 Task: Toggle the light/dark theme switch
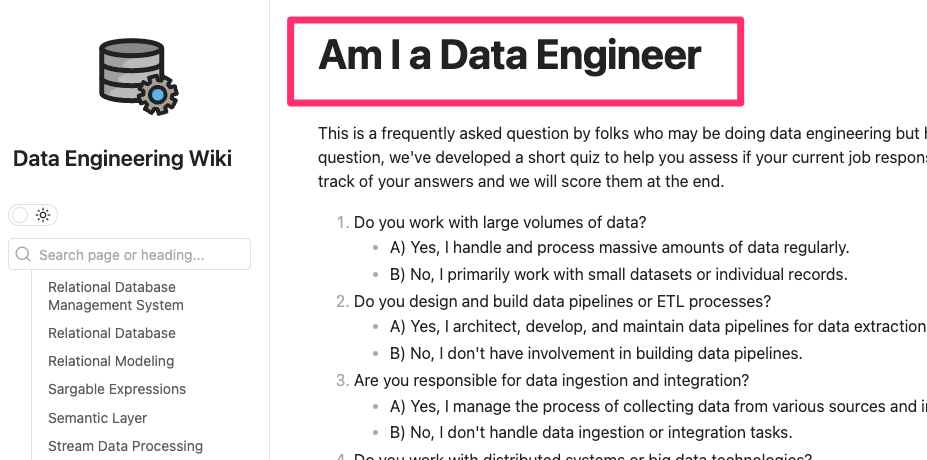coord(33,215)
